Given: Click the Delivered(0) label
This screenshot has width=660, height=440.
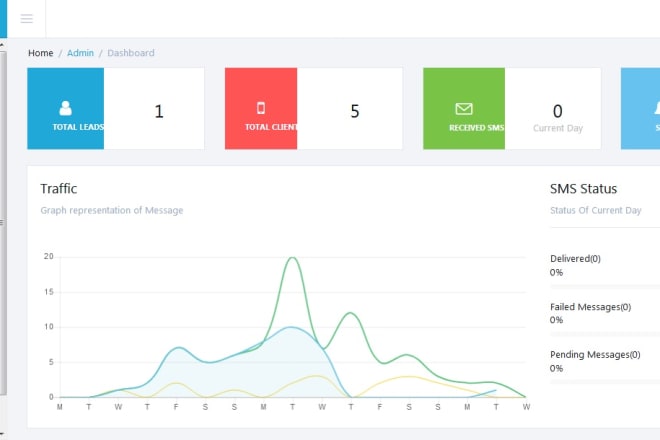Looking at the screenshot, I should [575, 259].
